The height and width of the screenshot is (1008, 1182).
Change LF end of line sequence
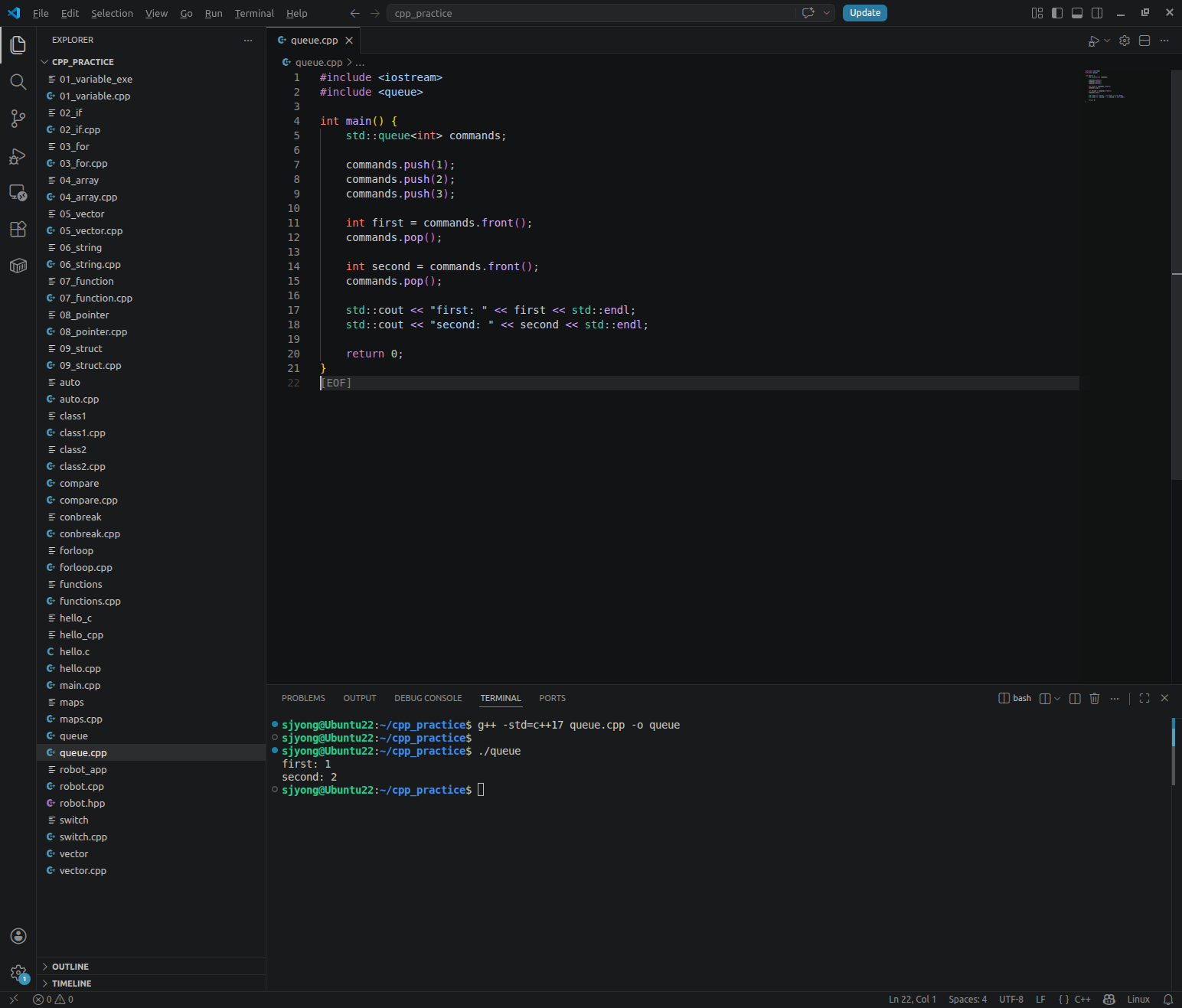pos(1040,1000)
